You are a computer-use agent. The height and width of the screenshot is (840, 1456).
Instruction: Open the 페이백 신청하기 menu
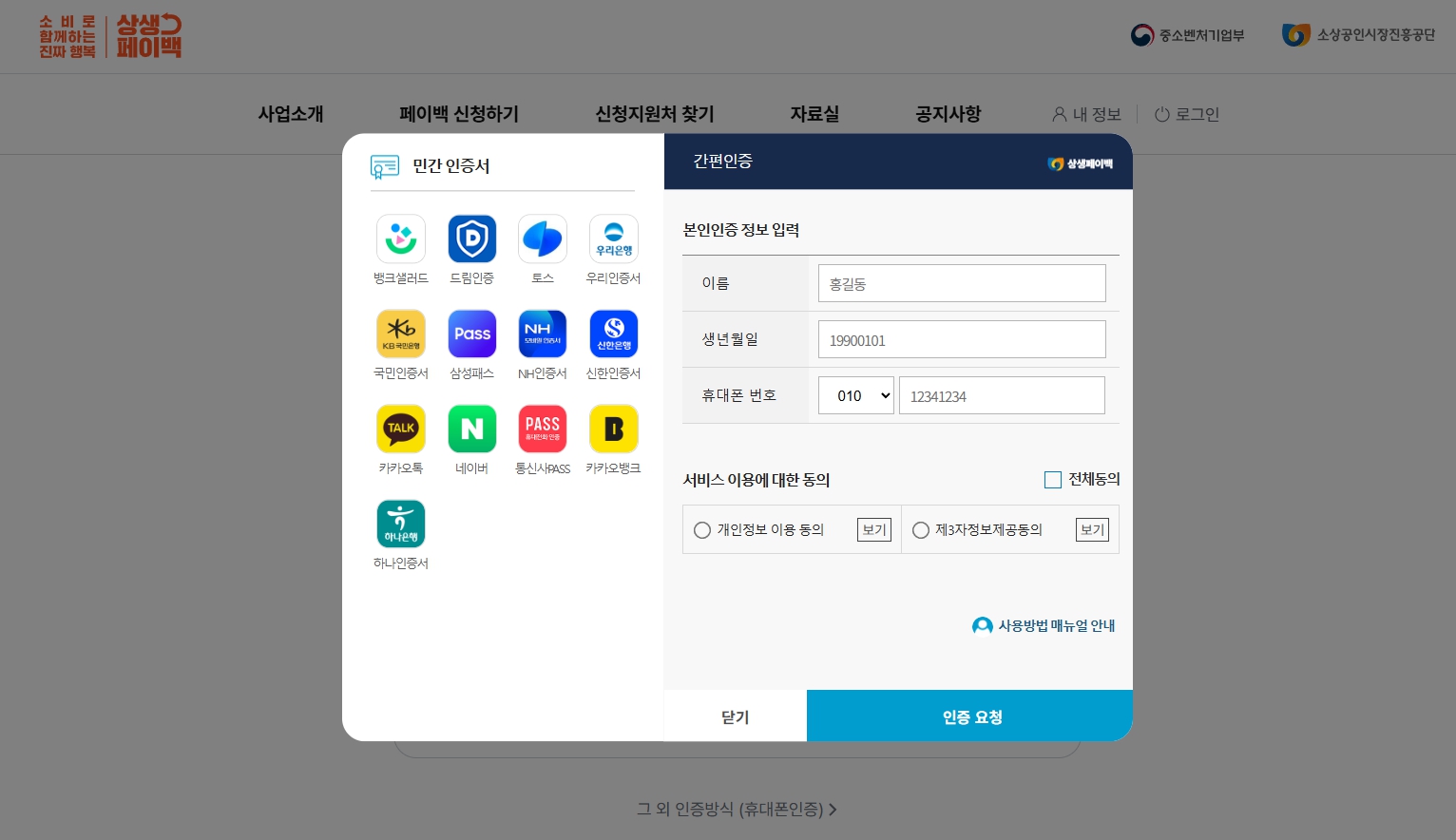[x=459, y=114]
